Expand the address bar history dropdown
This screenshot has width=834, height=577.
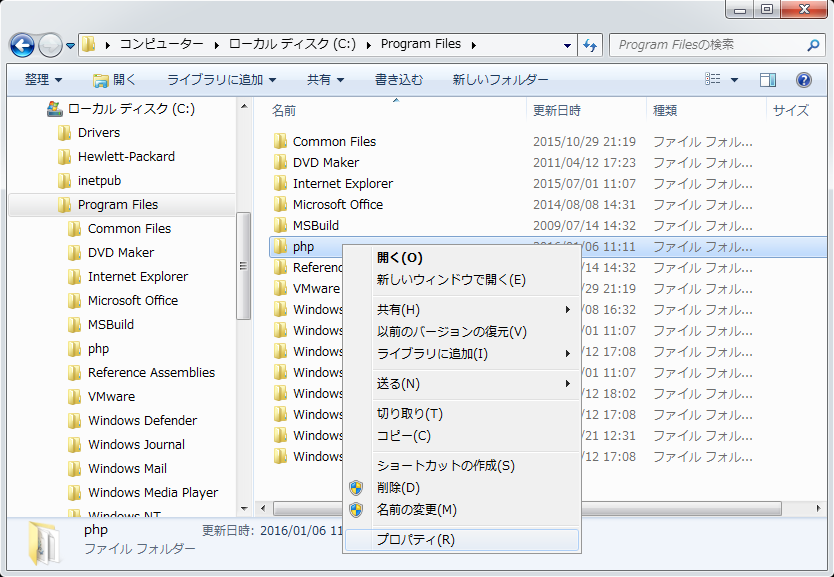click(x=568, y=45)
